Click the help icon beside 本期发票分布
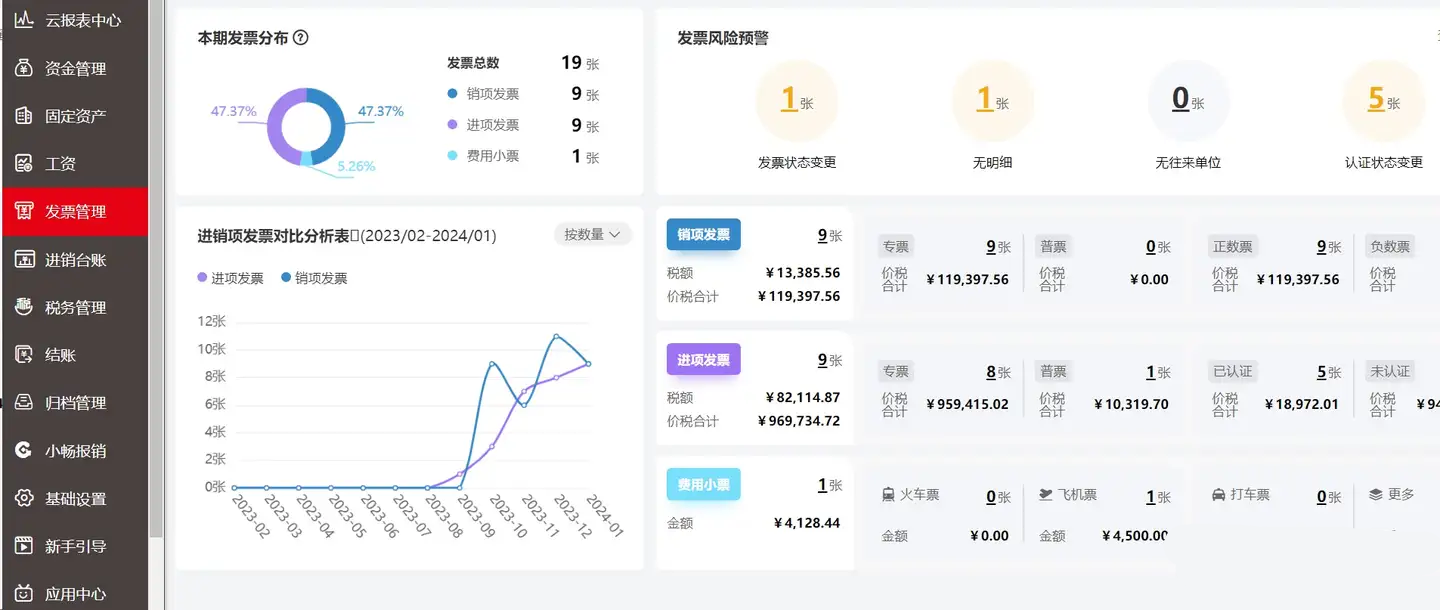 point(300,38)
